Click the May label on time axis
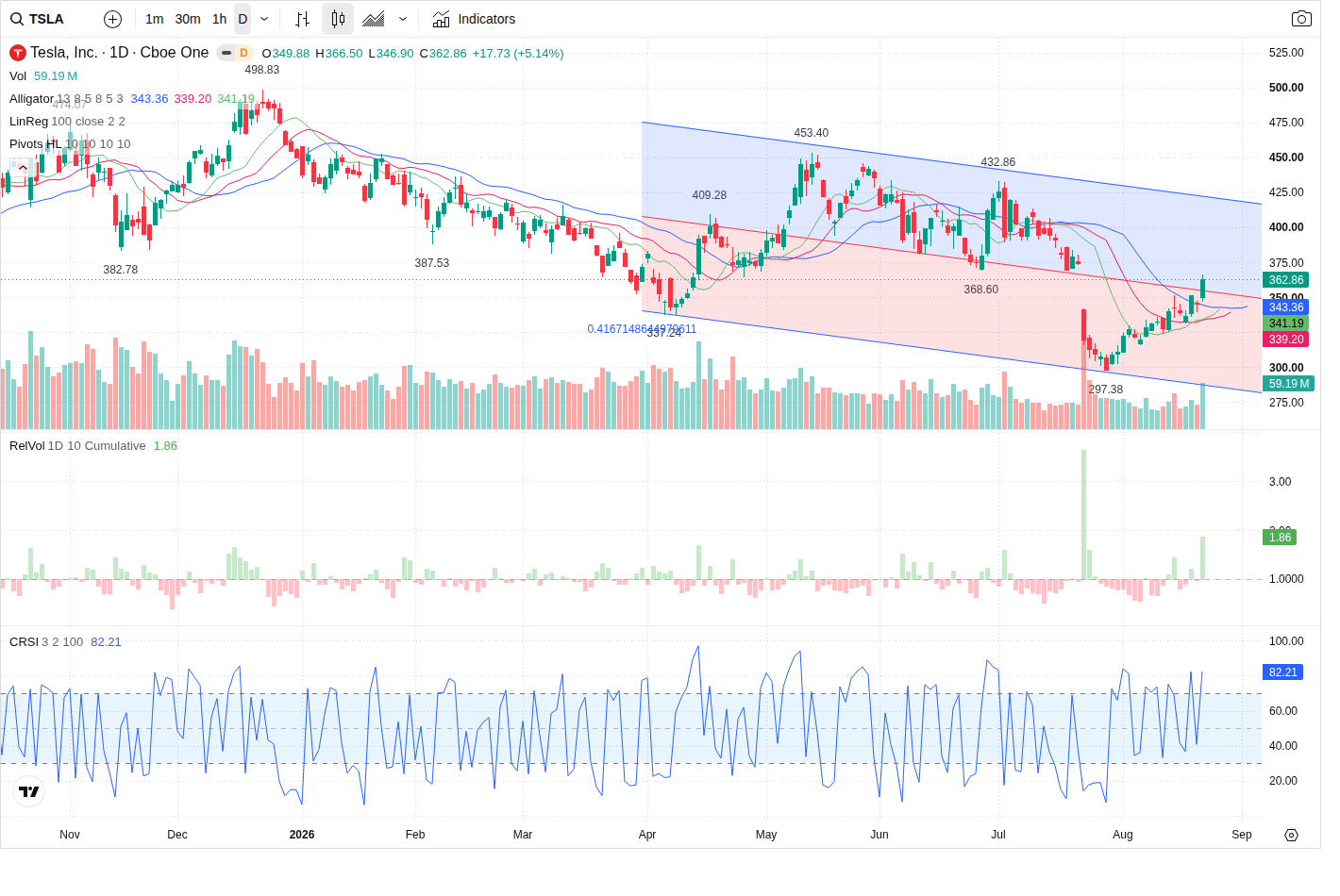The height and width of the screenshot is (896, 1340). tap(766, 835)
